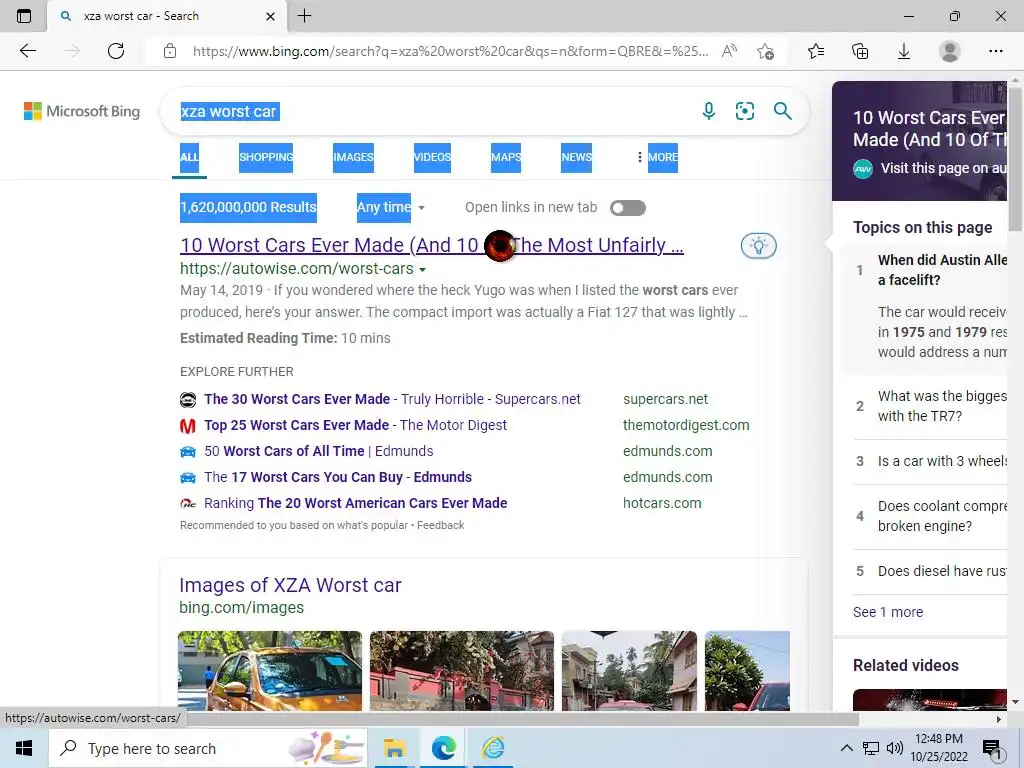The image size is (1024, 768).
Task: Click the vertical page scrollbar thumb
Action: point(1015,157)
